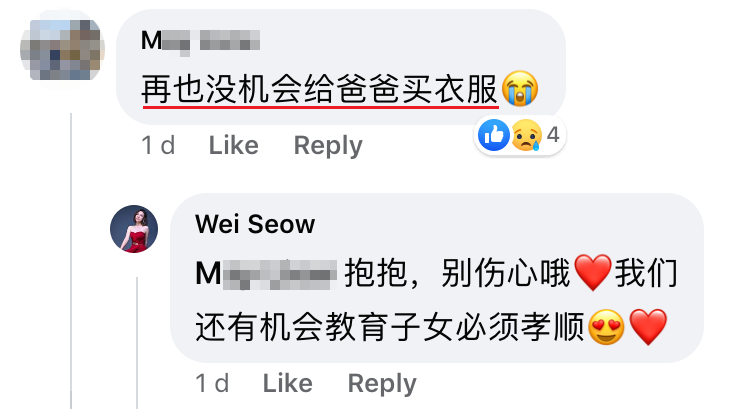Open the first comment's 1 d timestamp
750x409 pixels.
click(x=158, y=145)
